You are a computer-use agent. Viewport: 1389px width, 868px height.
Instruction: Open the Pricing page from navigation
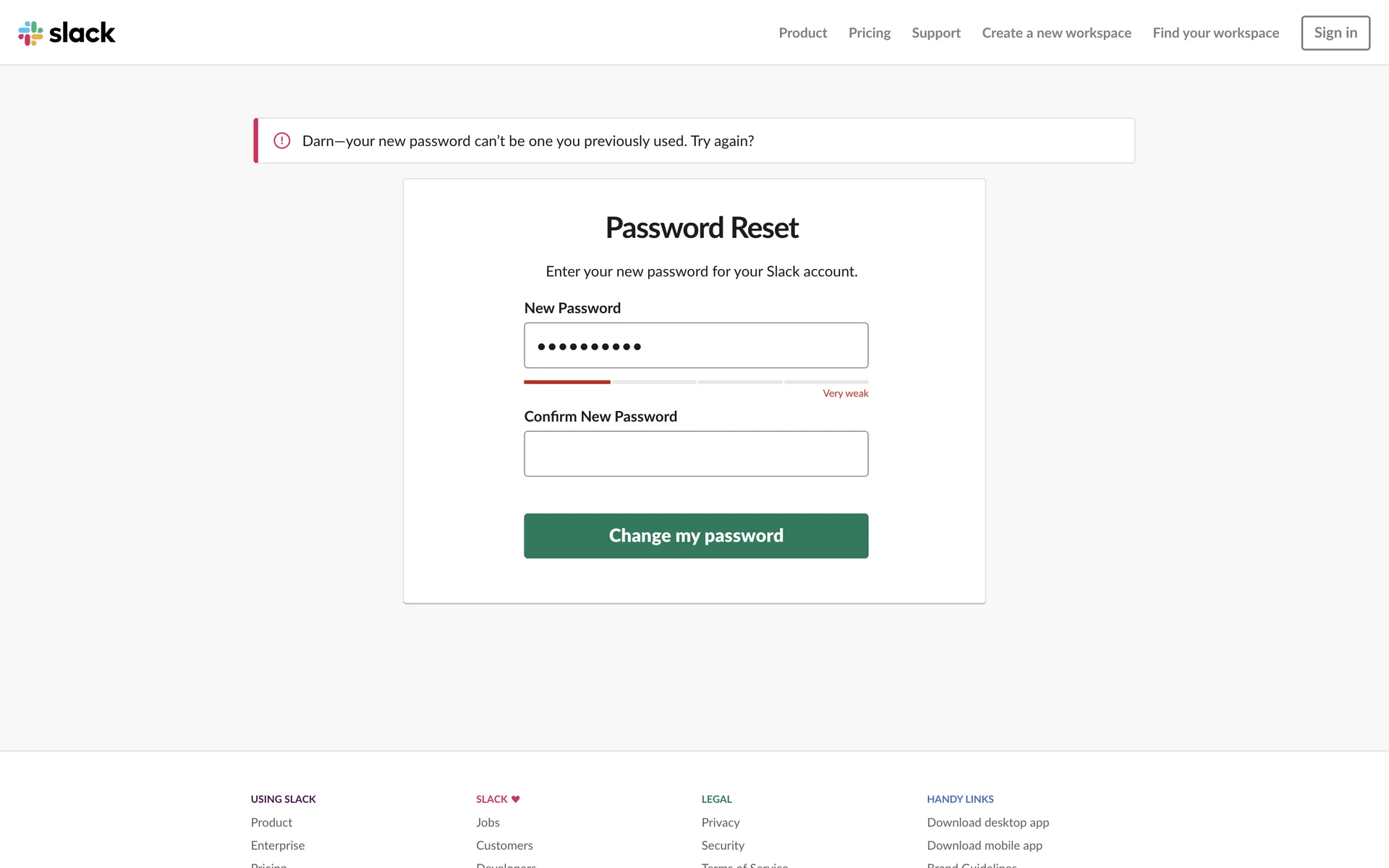click(x=869, y=33)
